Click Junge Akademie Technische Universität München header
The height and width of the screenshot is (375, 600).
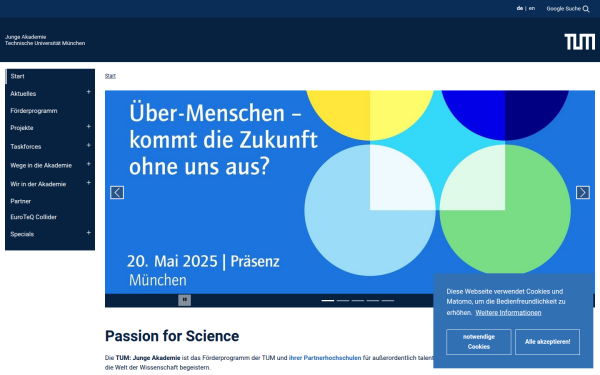(x=45, y=40)
